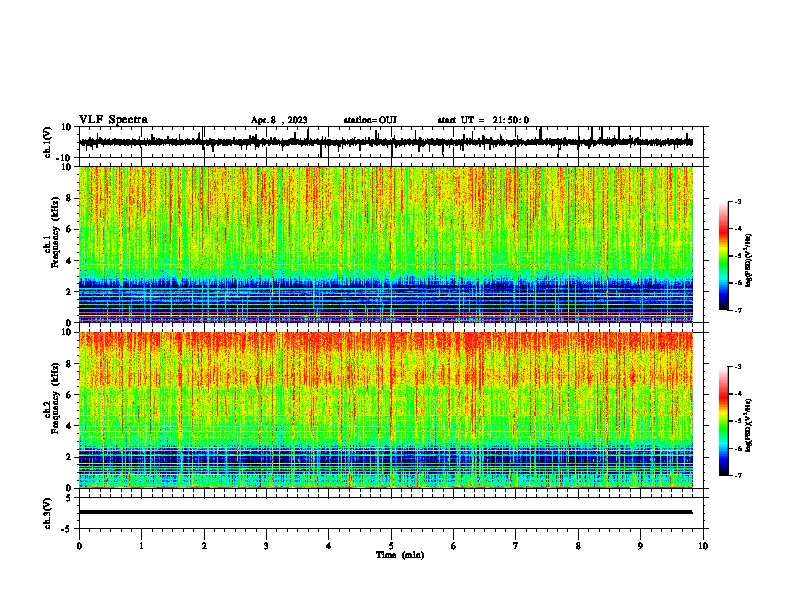792x612 pixels.
Task: Click the "station=OUJ" header label
Action: pyautogui.click(x=370, y=120)
